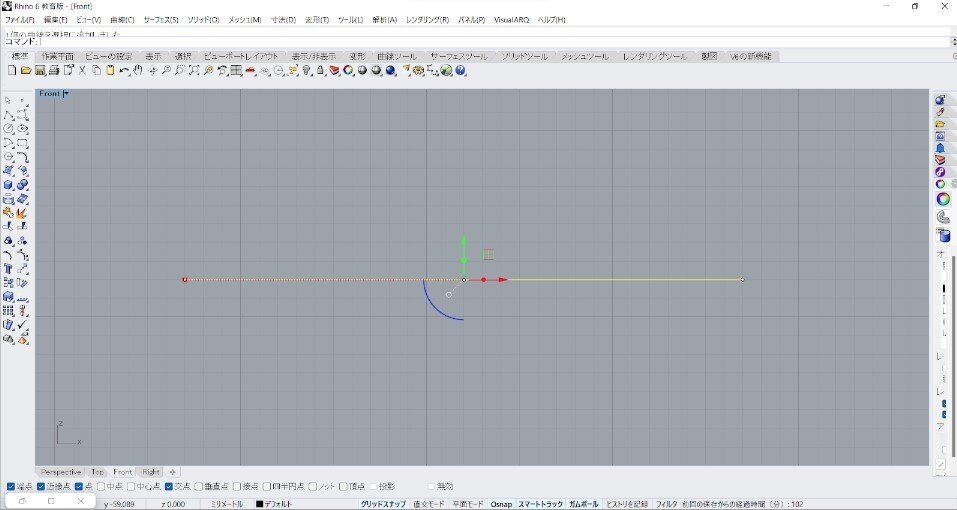
Task: Select the Pan hand tool
Action: tap(138, 70)
